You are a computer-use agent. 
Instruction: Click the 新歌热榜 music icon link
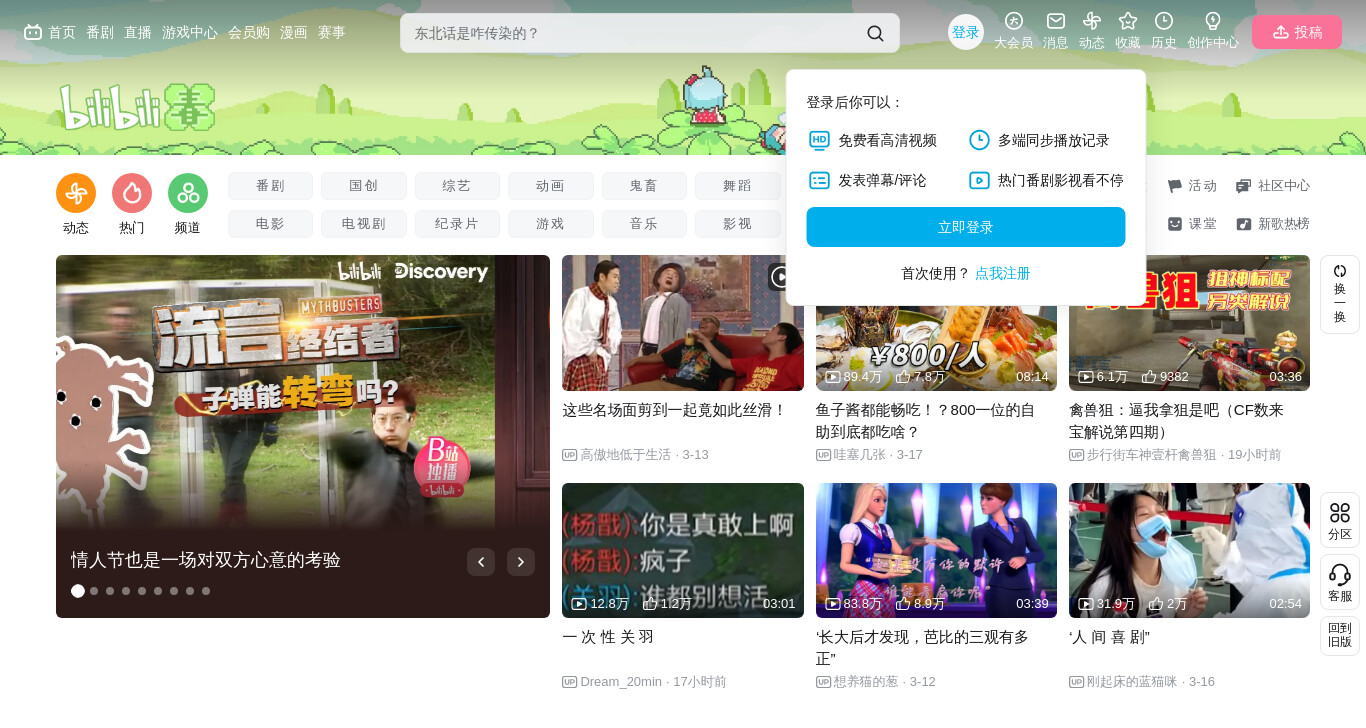tap(1273, 224)
